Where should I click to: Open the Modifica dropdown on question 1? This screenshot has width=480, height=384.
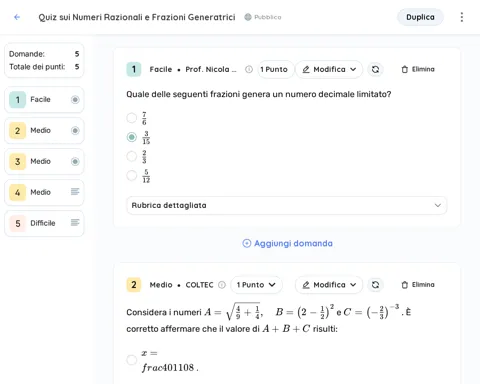(329, 69)
